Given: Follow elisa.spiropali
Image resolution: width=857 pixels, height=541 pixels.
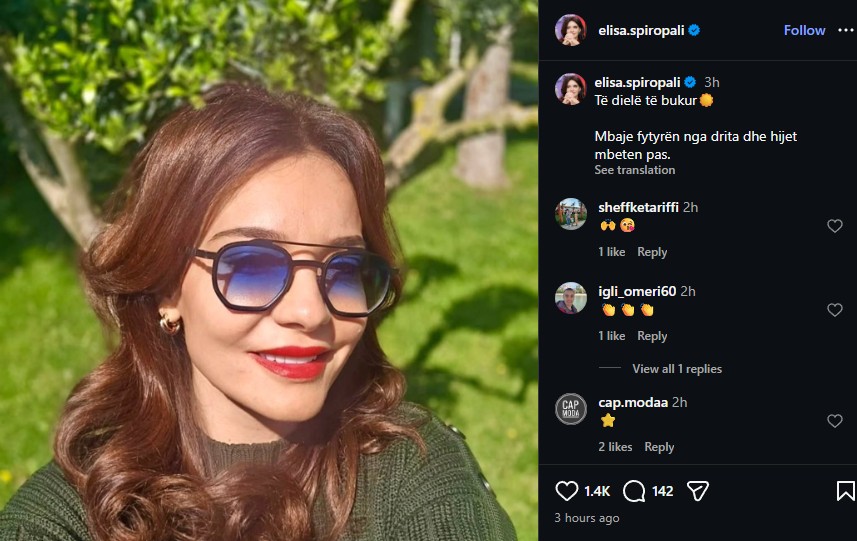Looking at the screenshot, I should pos(804,30).
